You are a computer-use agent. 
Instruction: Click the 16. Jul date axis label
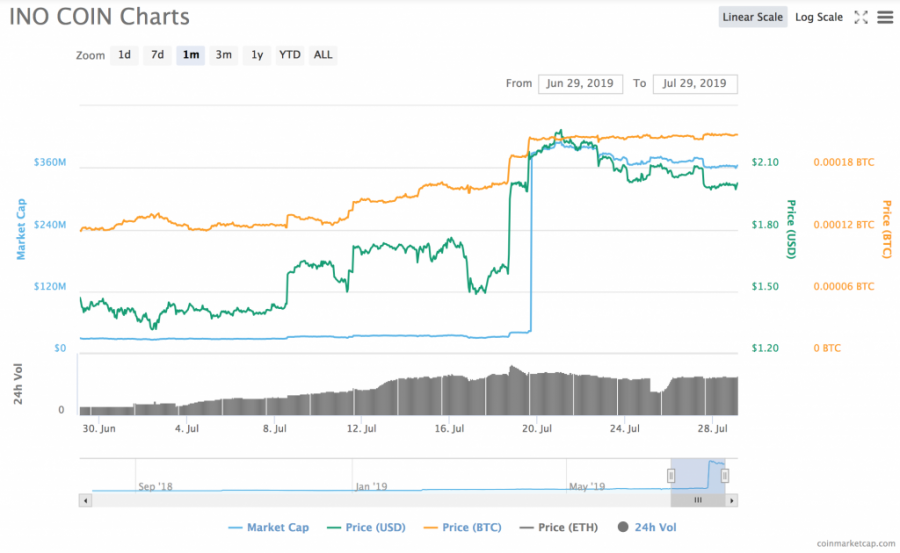click(x=449, y=428)
